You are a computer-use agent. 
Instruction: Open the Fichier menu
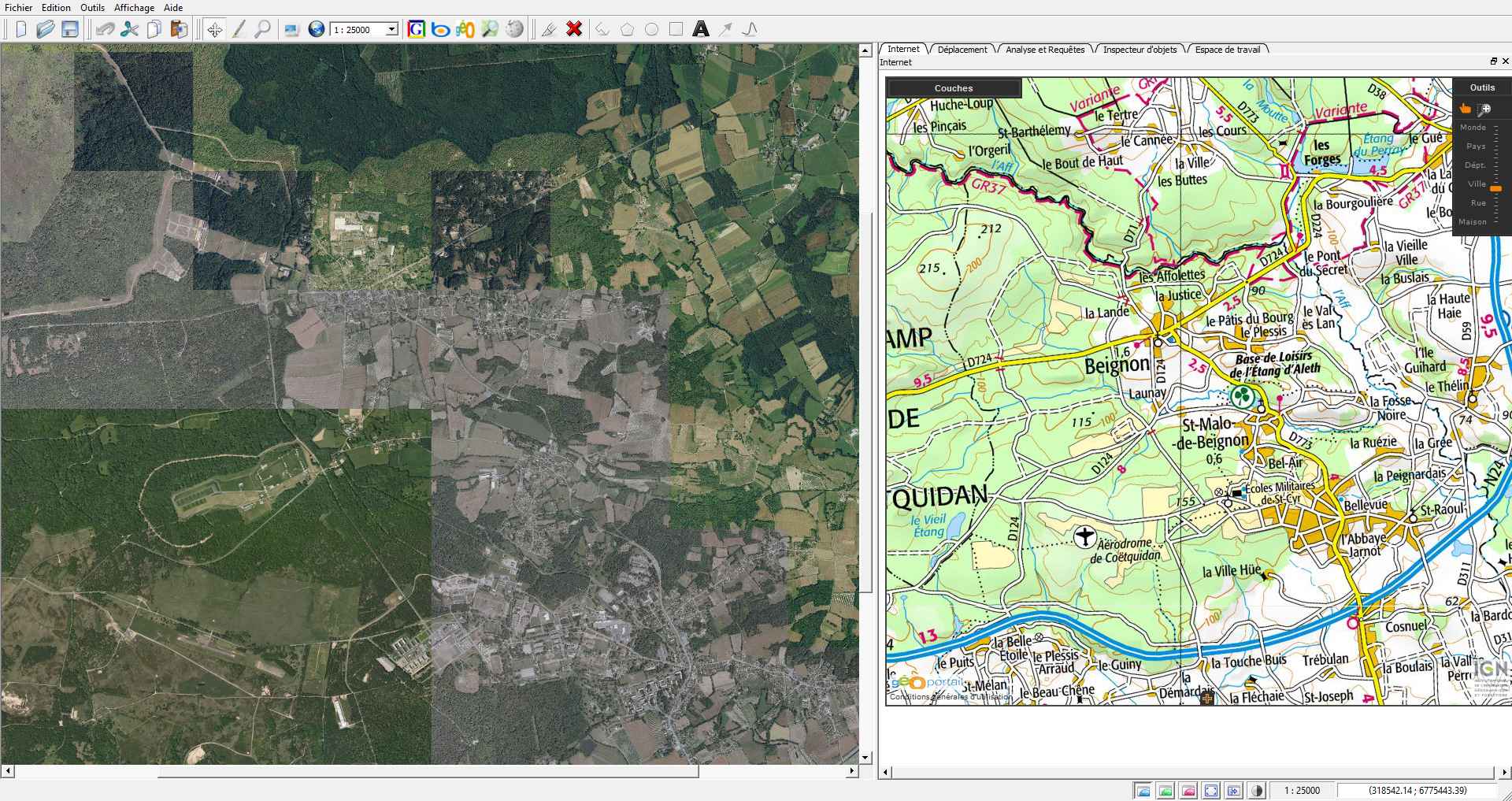point(19,8)
